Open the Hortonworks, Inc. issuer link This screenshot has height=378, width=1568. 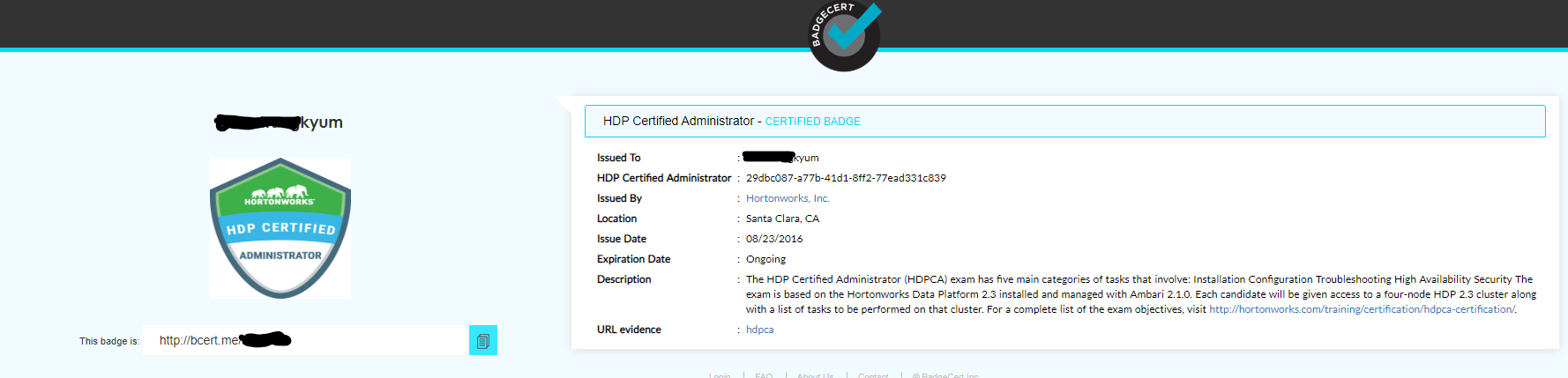click(788, 198)
